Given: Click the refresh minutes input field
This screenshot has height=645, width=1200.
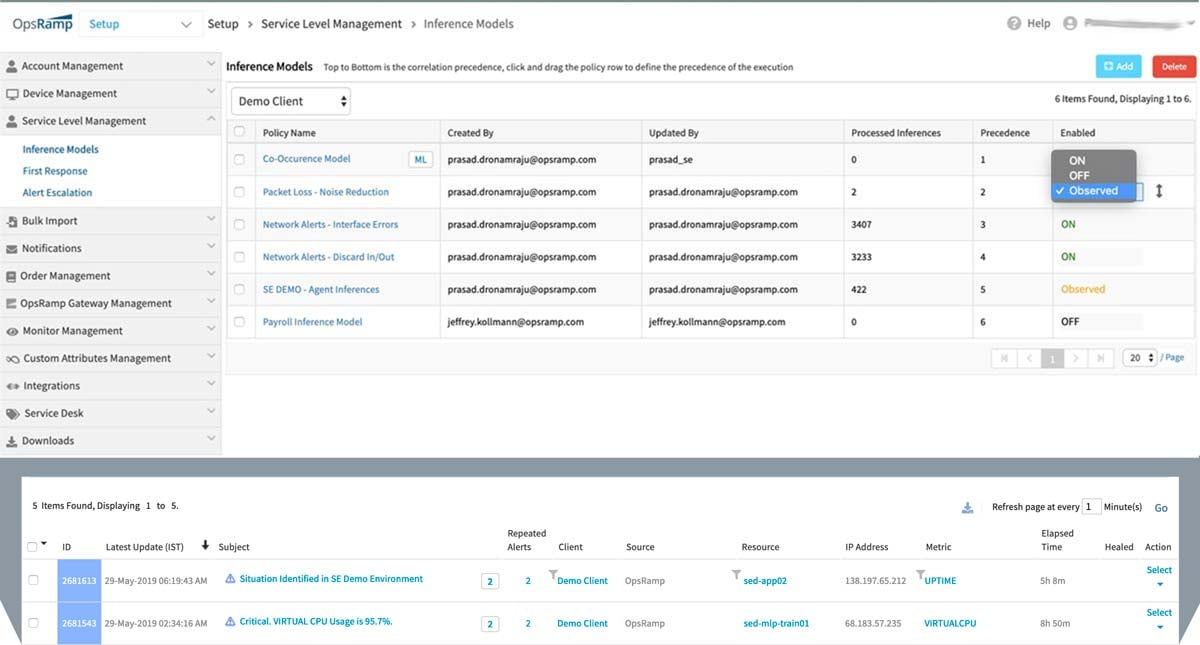Looking at the screenshot, I should [1093, 507].
